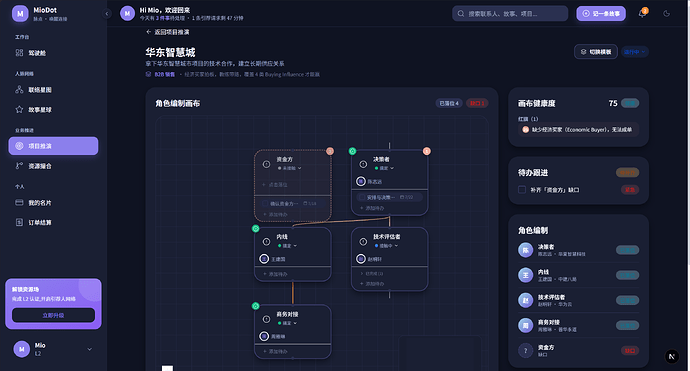The width and height of the screenshot is (690, 371).
Task: Open the 联络星图 network icon in sidebar
Action: point(19,90)
